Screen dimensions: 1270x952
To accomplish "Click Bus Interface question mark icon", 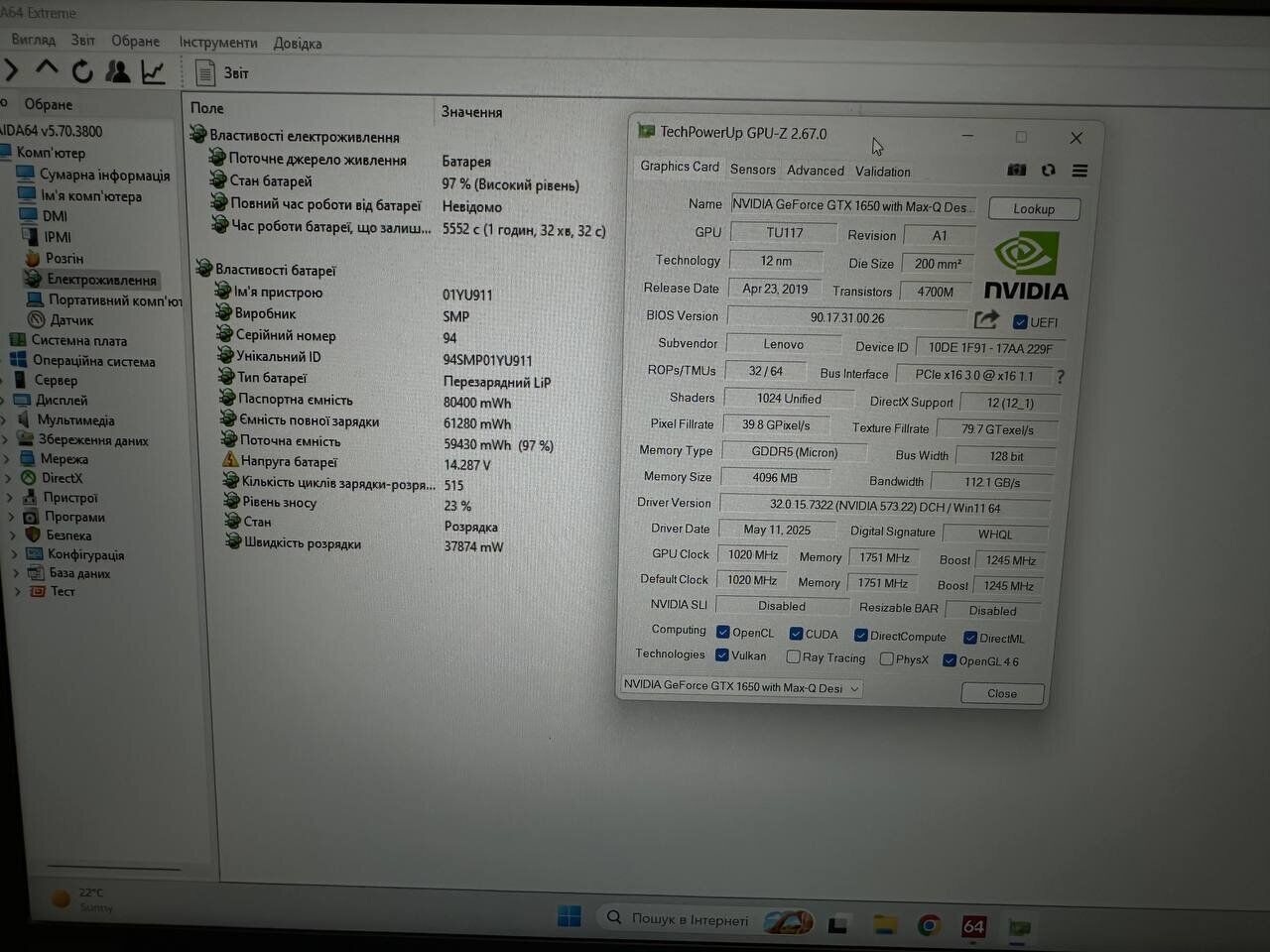I will click(x=1061, y=377).
